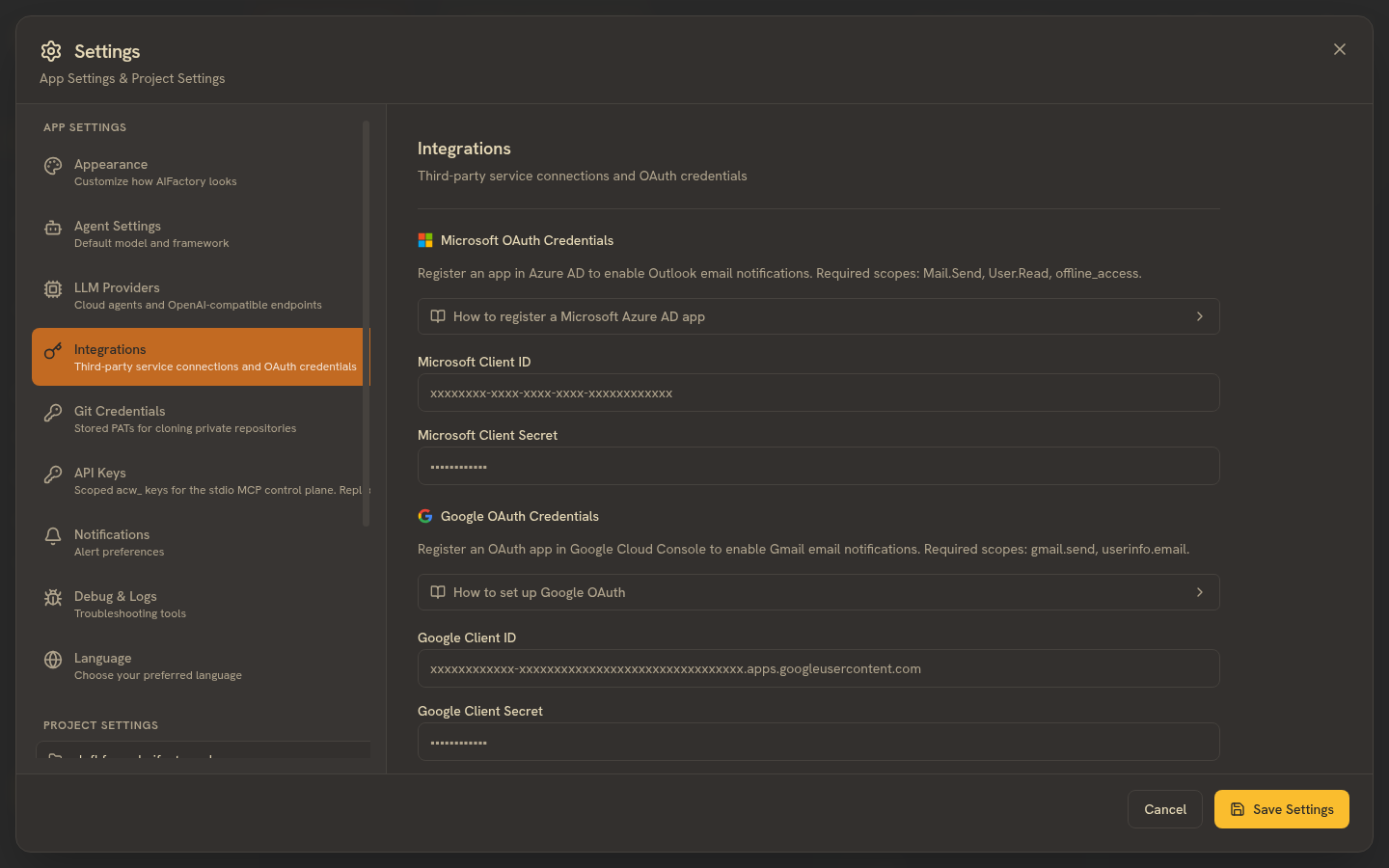
Task: Click chevron on the Google OAuth guide row
Action: point(1200,592)
